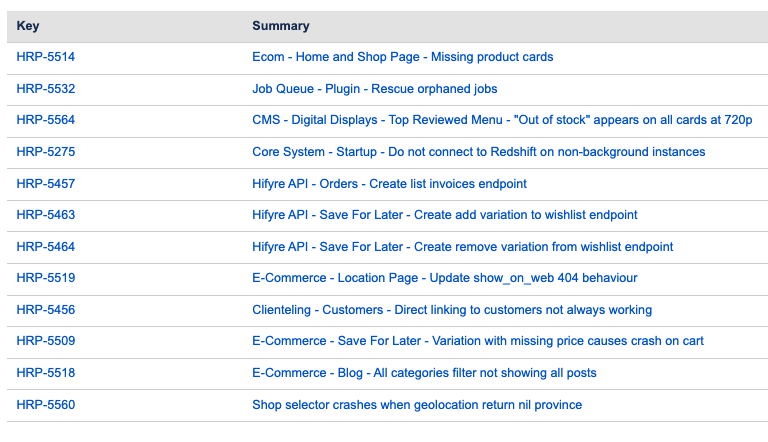768x442 pixels.
Task: Open Blog categories filter issue summary
Action: coord(424,373)
